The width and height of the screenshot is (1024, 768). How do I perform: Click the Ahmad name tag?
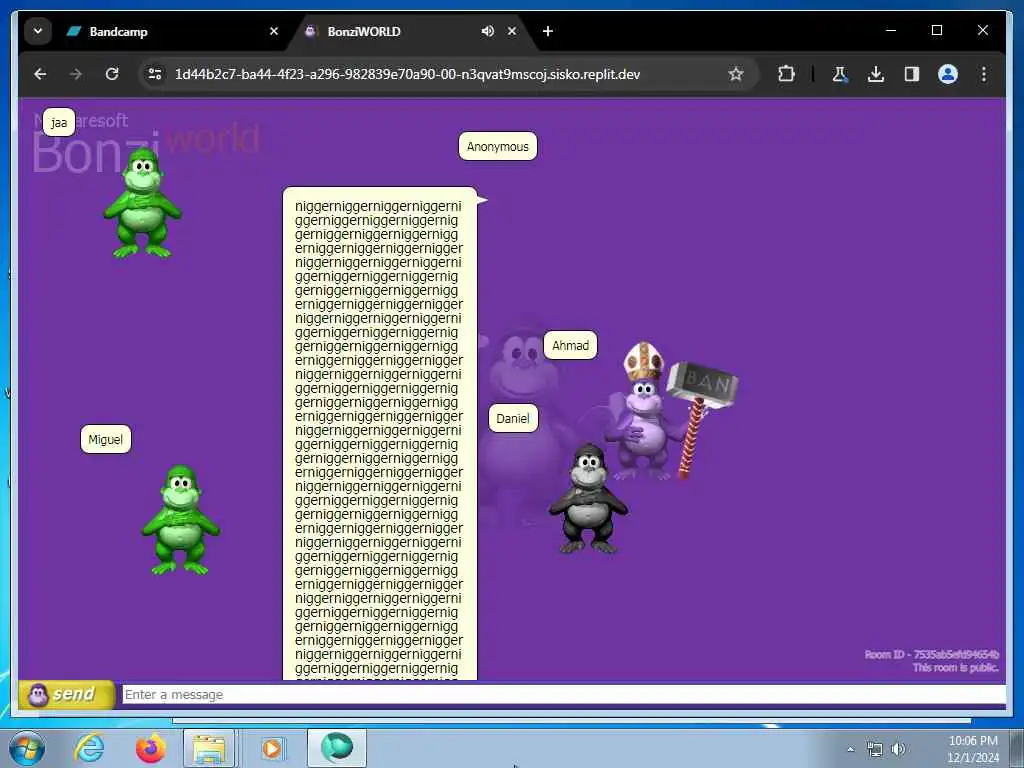tap(570, 345)
